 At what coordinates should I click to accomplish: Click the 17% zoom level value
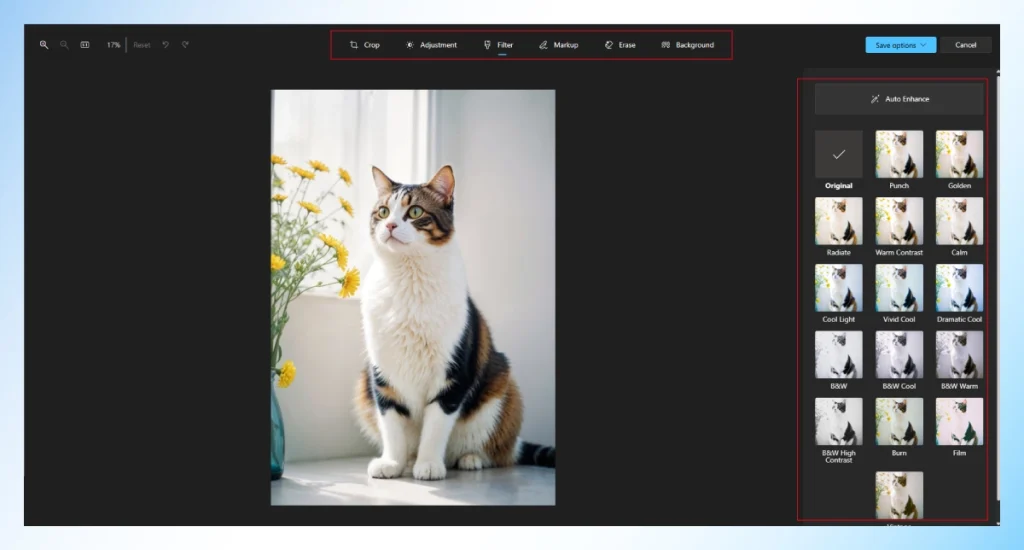point(114,45)
